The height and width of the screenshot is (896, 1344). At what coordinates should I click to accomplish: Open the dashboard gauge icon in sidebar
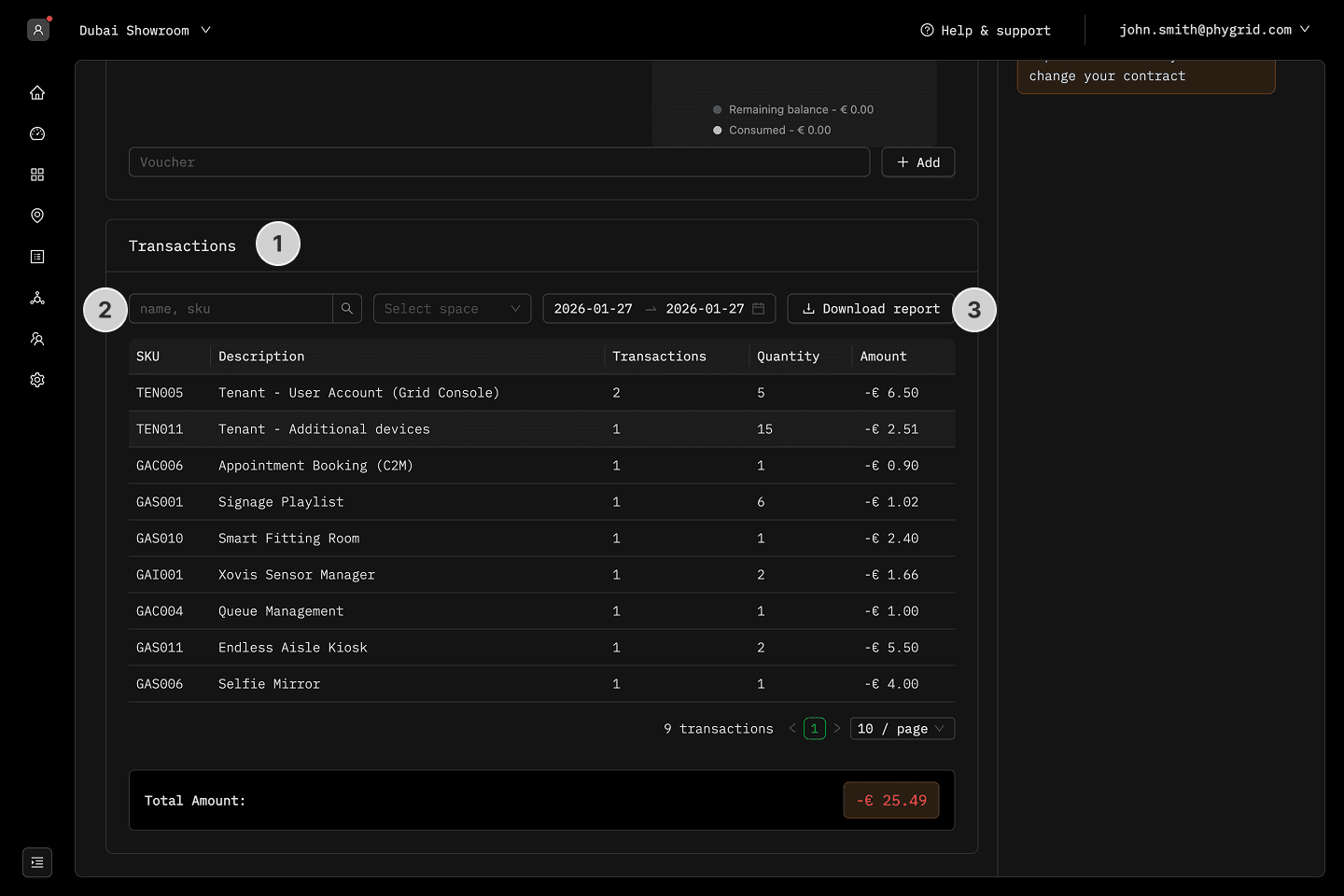[x=37, y=133]
